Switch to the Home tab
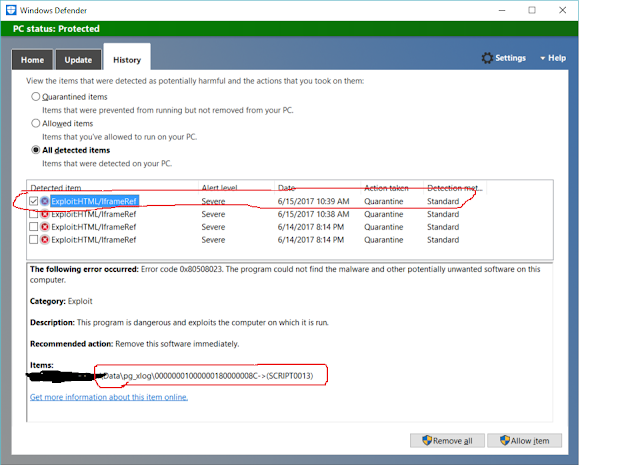 pos(32,60)
